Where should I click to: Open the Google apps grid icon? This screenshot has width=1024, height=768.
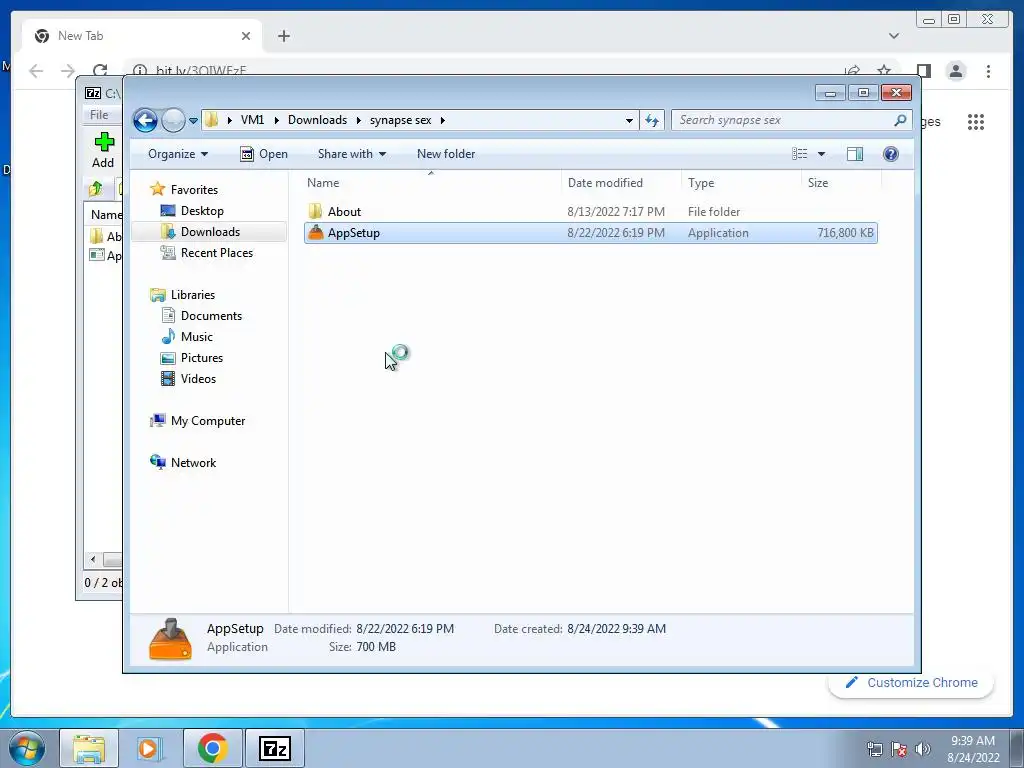976,121
